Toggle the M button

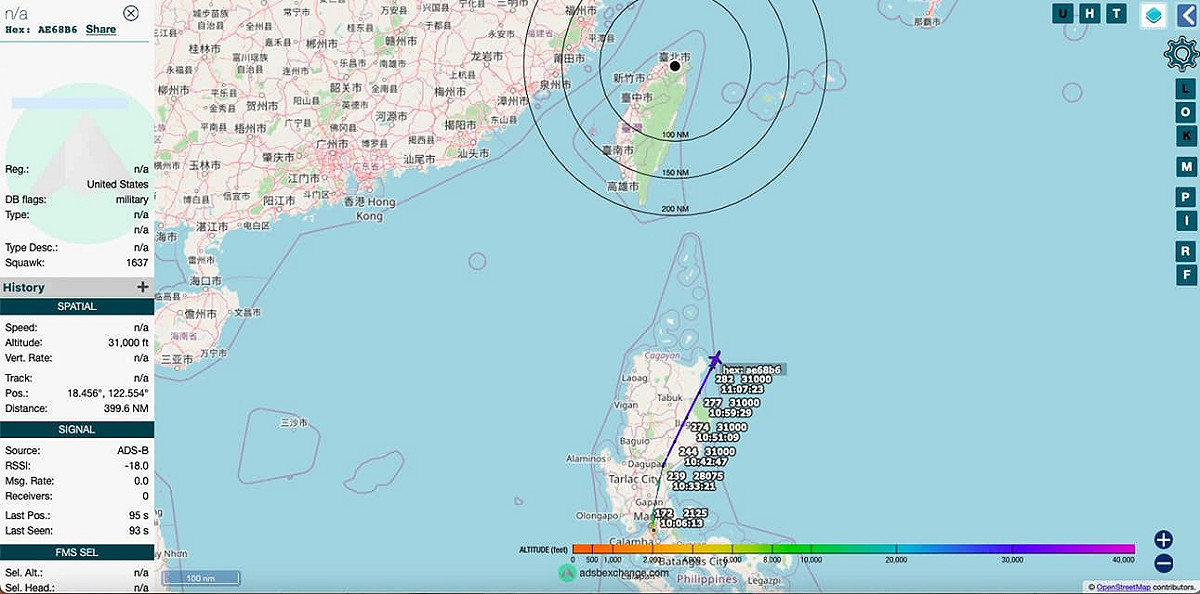1186,167
